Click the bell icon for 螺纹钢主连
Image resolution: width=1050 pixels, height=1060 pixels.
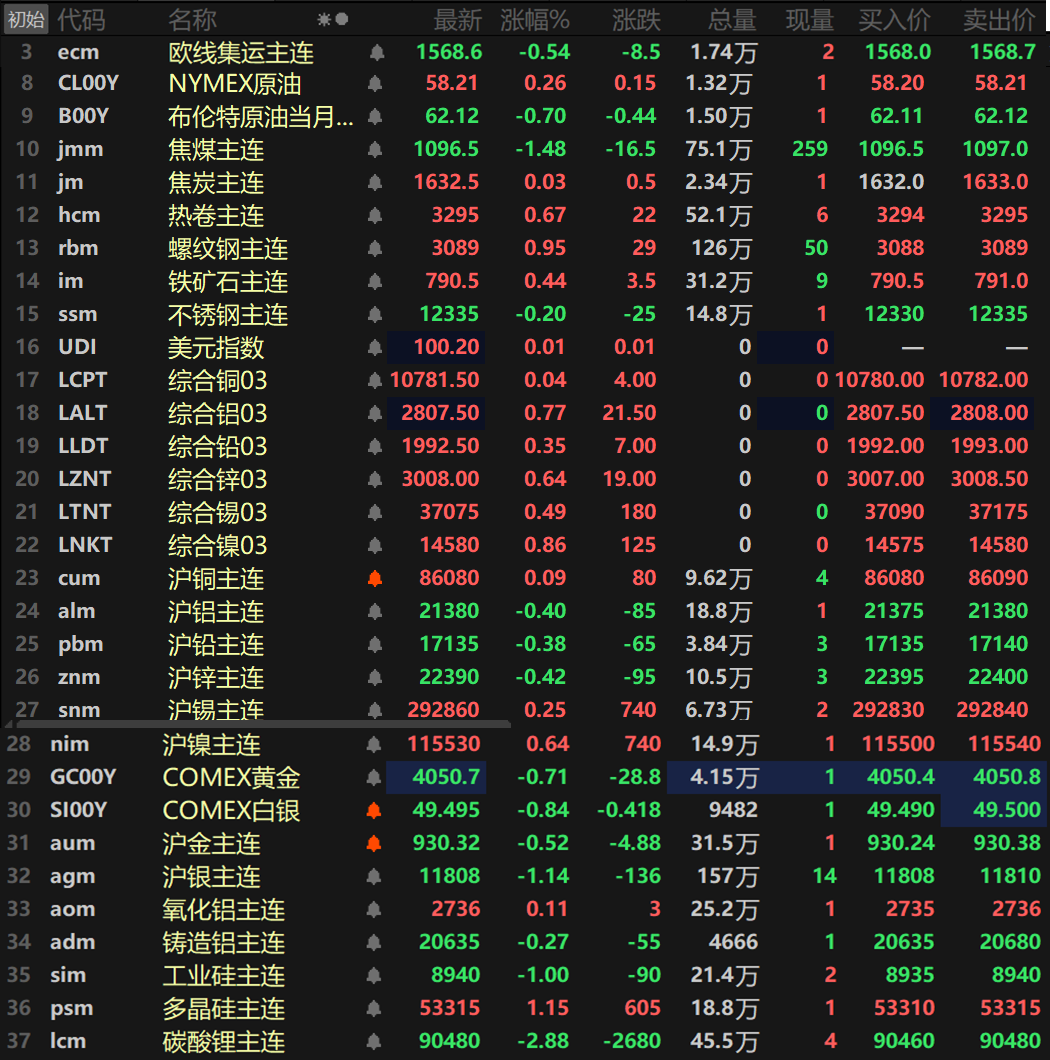[x=375, y=249]
